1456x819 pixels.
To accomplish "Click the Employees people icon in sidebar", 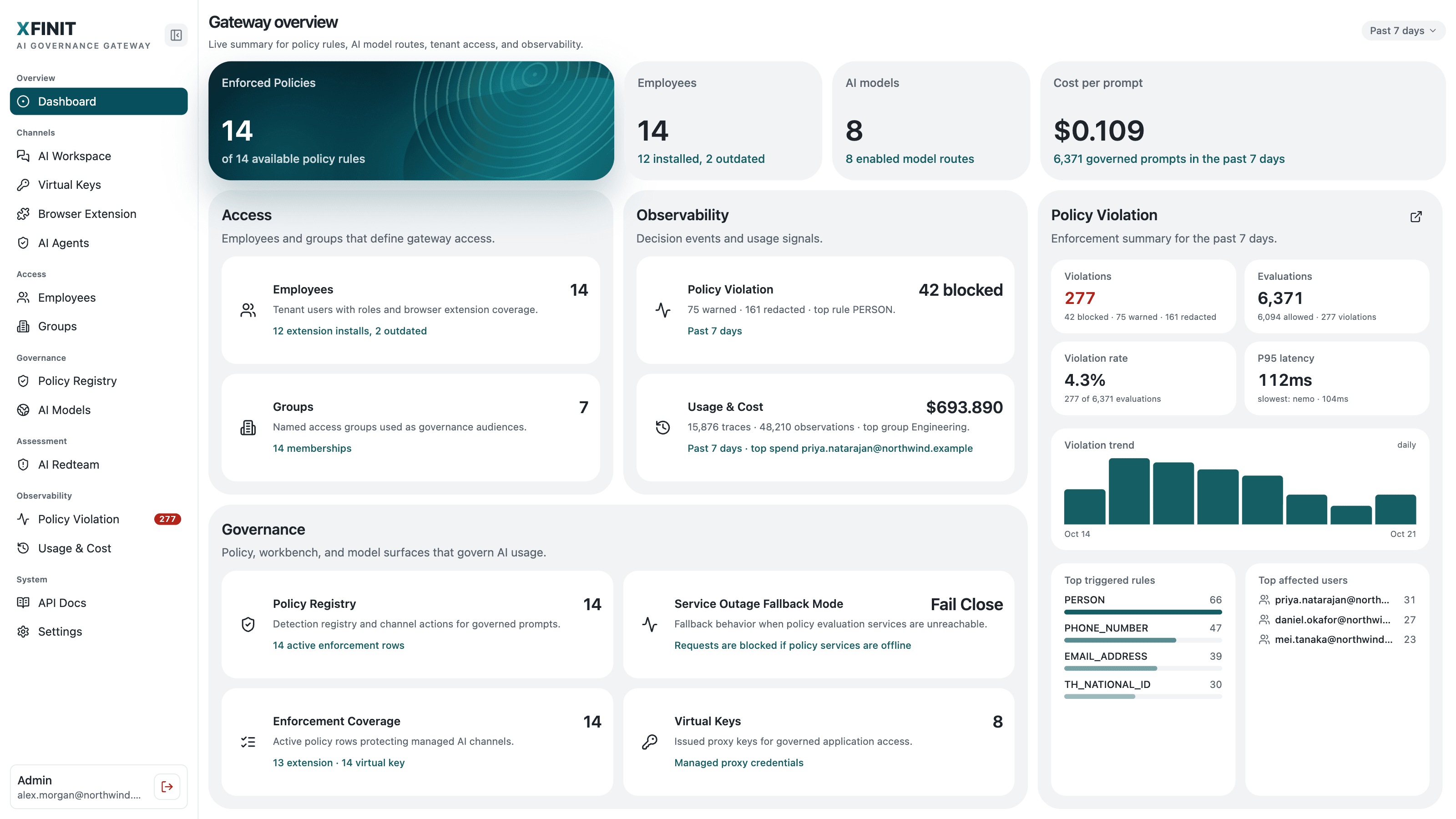I will [23, 297].
